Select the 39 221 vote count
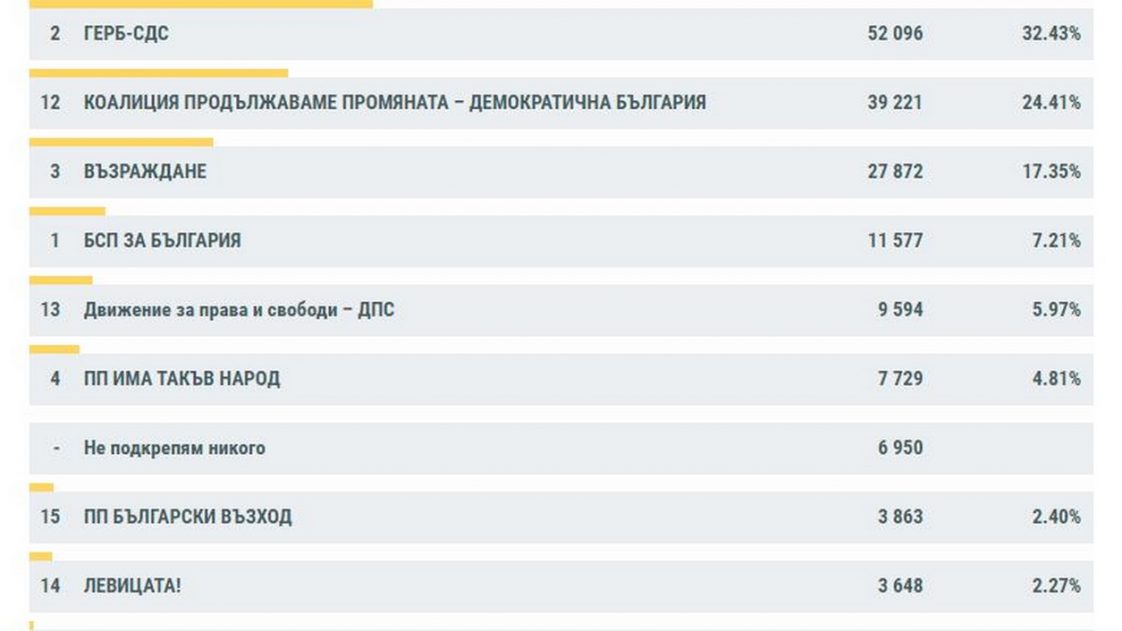This screenshot has width=1122, height=631. point(895,103)
